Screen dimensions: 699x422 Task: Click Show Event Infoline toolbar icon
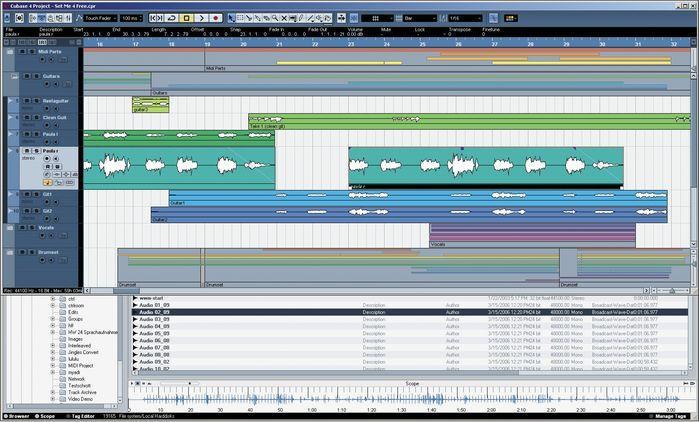coord(41,18)
